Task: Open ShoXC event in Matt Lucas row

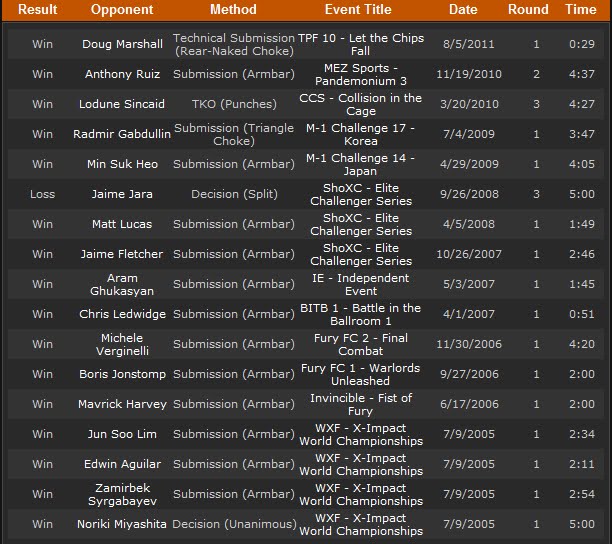Action: click(x=361, y=225)
